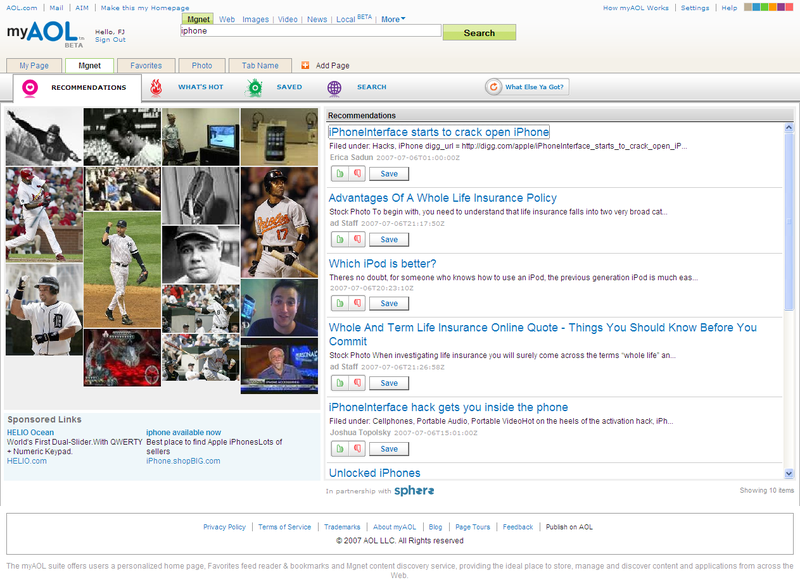The height and width of the screenshot is (580, 800).
Task: Click the recommendations scrollbar down arrow
Action: coord(789,473)
